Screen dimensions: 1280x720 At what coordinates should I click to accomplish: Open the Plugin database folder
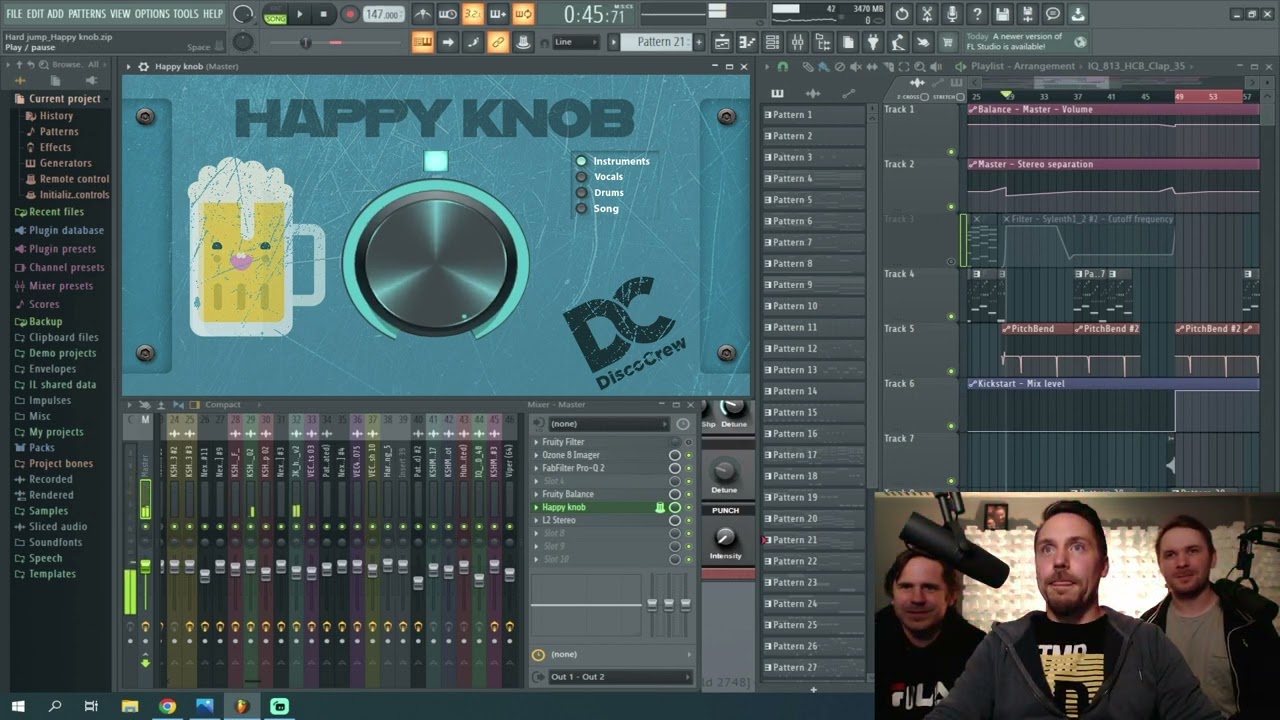coord(66,230)
